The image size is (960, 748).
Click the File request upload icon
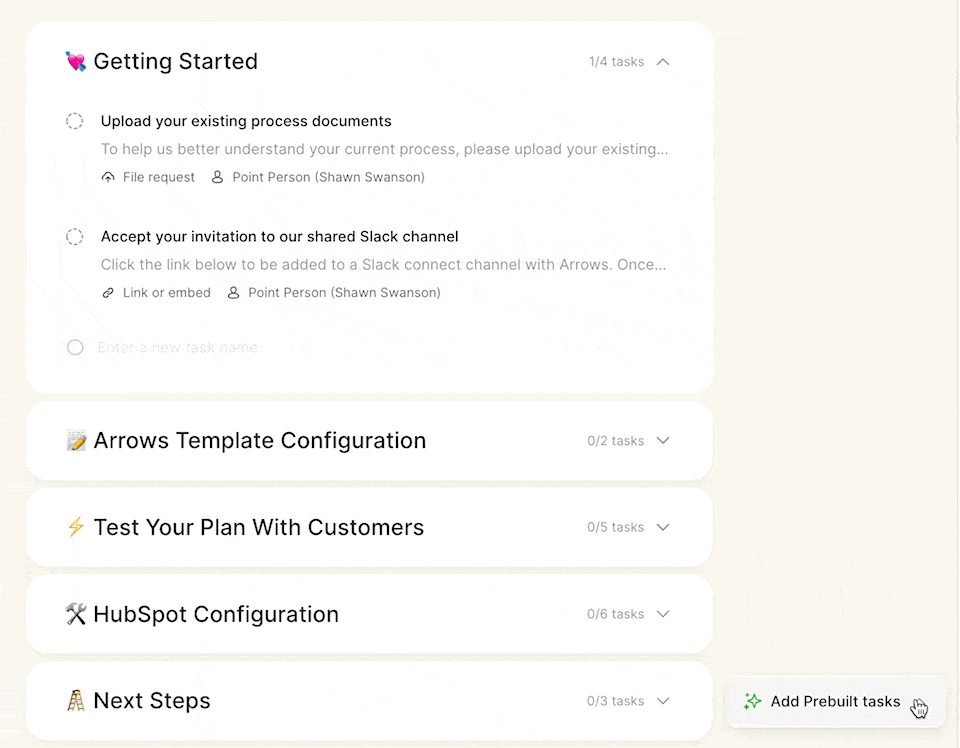[108, 178]
